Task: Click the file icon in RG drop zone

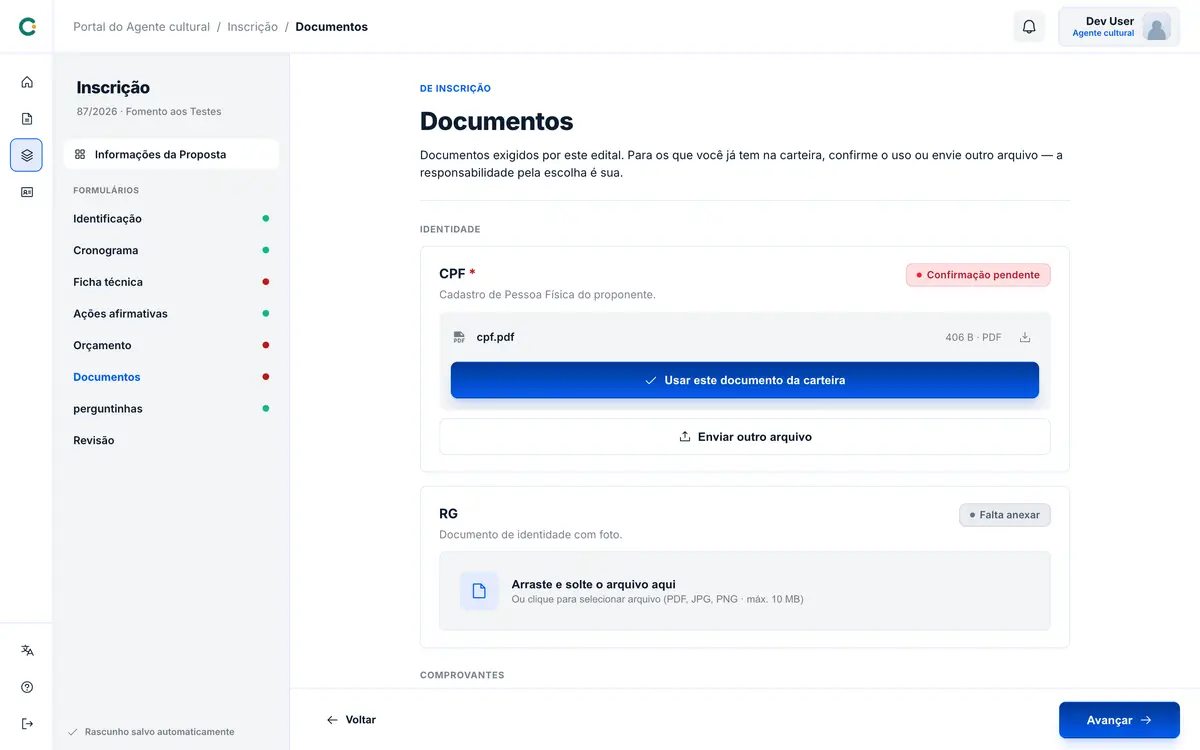Action: click(479, 591)
